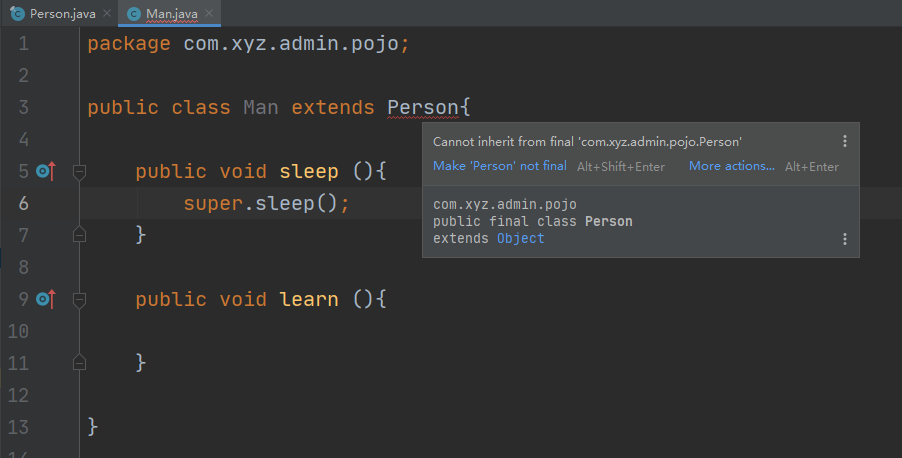Click fold end marker at line 11
The image size is (902, 458).
[79, 362]
